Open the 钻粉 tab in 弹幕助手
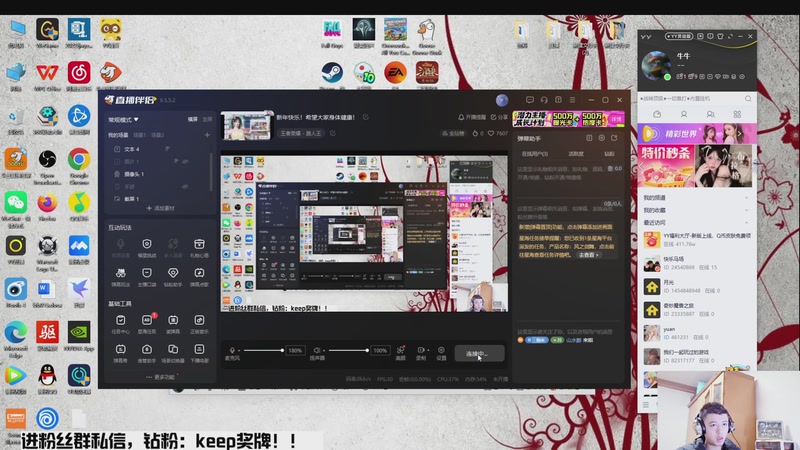 tap(609, 154)
